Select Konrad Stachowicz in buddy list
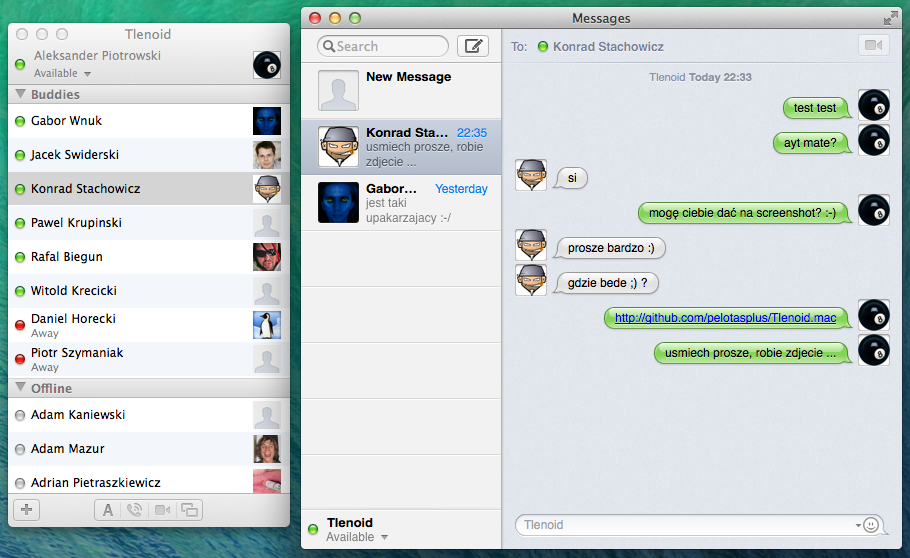Image resolution: width=910 pixels, height=558 pixels. [149, 189]
